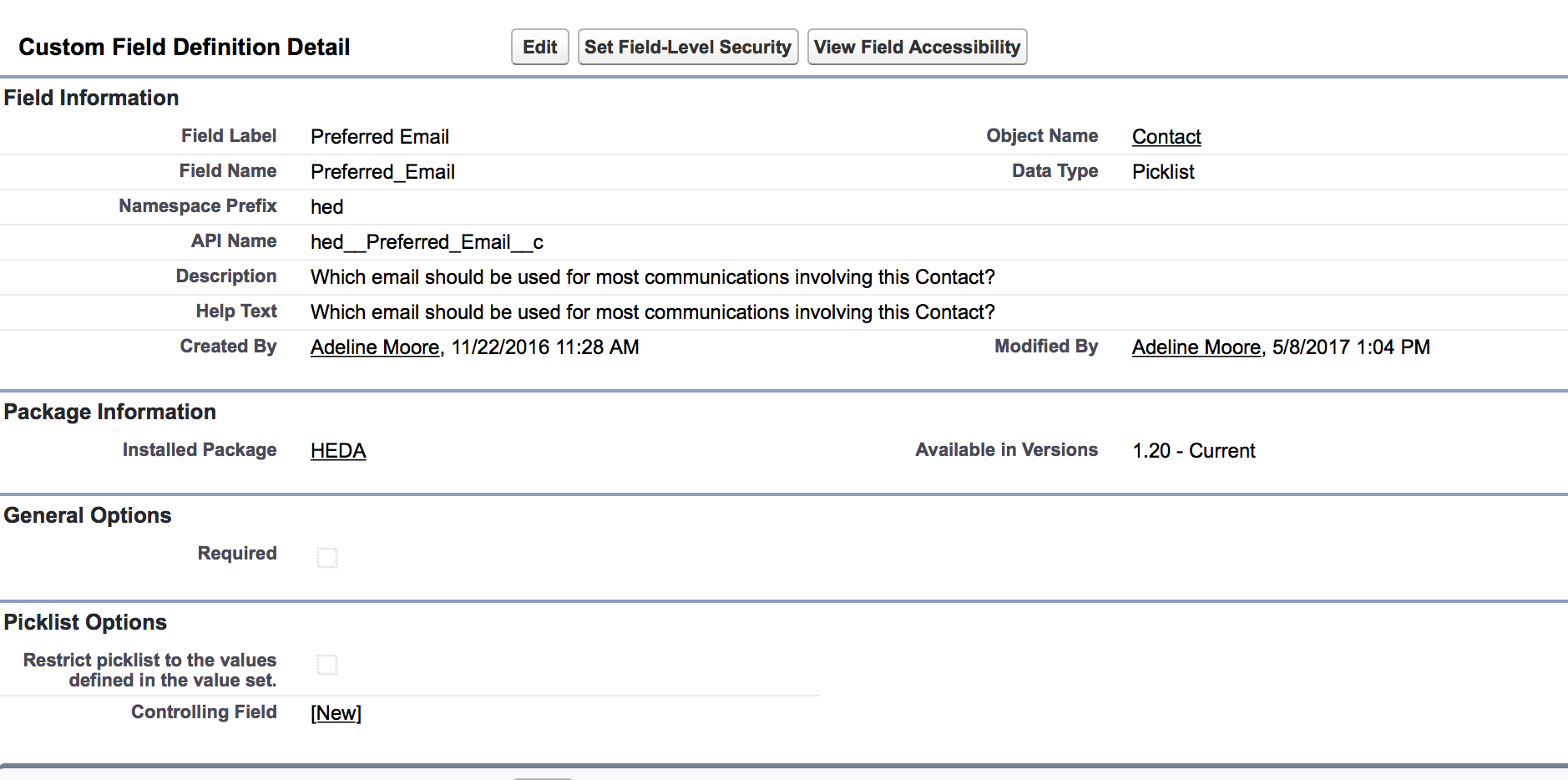The image size is (1568, 780).
Task: Open Set Field-Level Security
Action: tap(687, 48)
